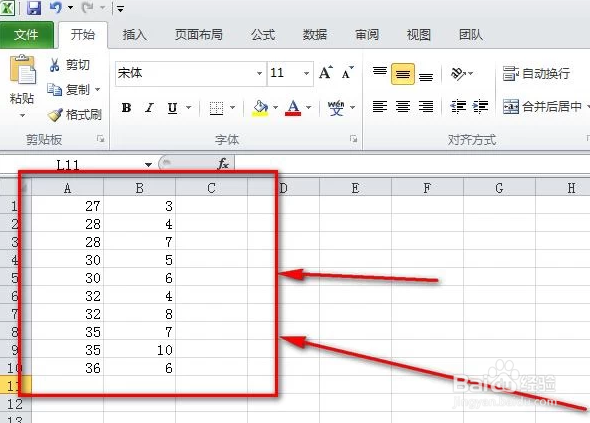The image size is (590, 423).
Task: Switch to the 审阅 tab
Action: pyautogui.click(x=367, y=35)
